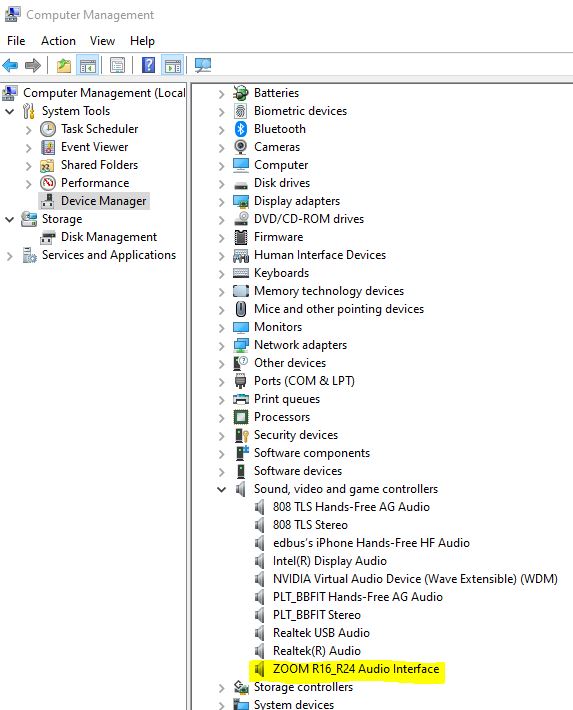Viewport: 573px width, 710px height.
Task: Toggle Show/Hide Action Pane toolbar icon
Action: tap(173, 66)
